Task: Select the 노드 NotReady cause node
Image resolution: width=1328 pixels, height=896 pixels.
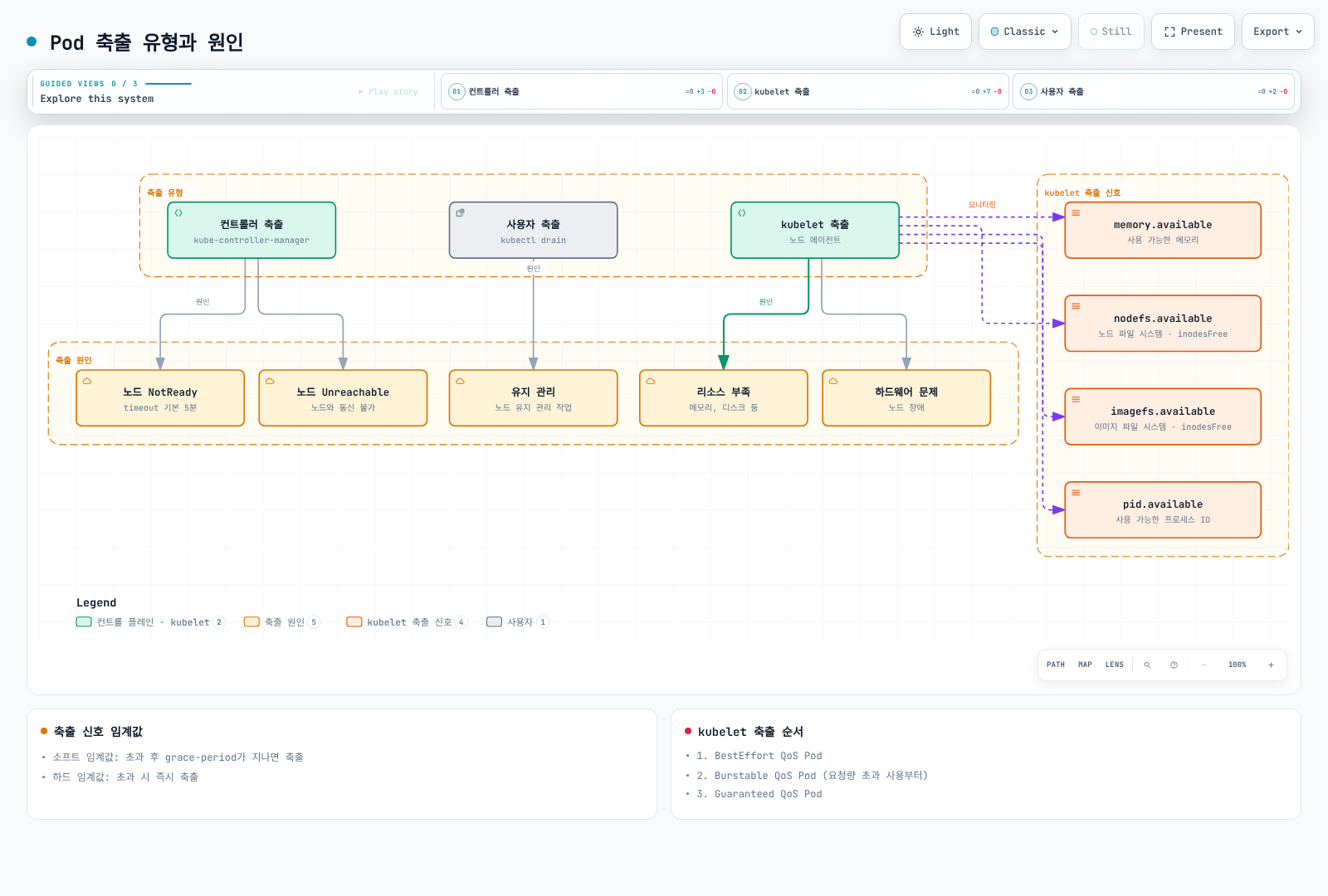Action: tap(160, 398)
